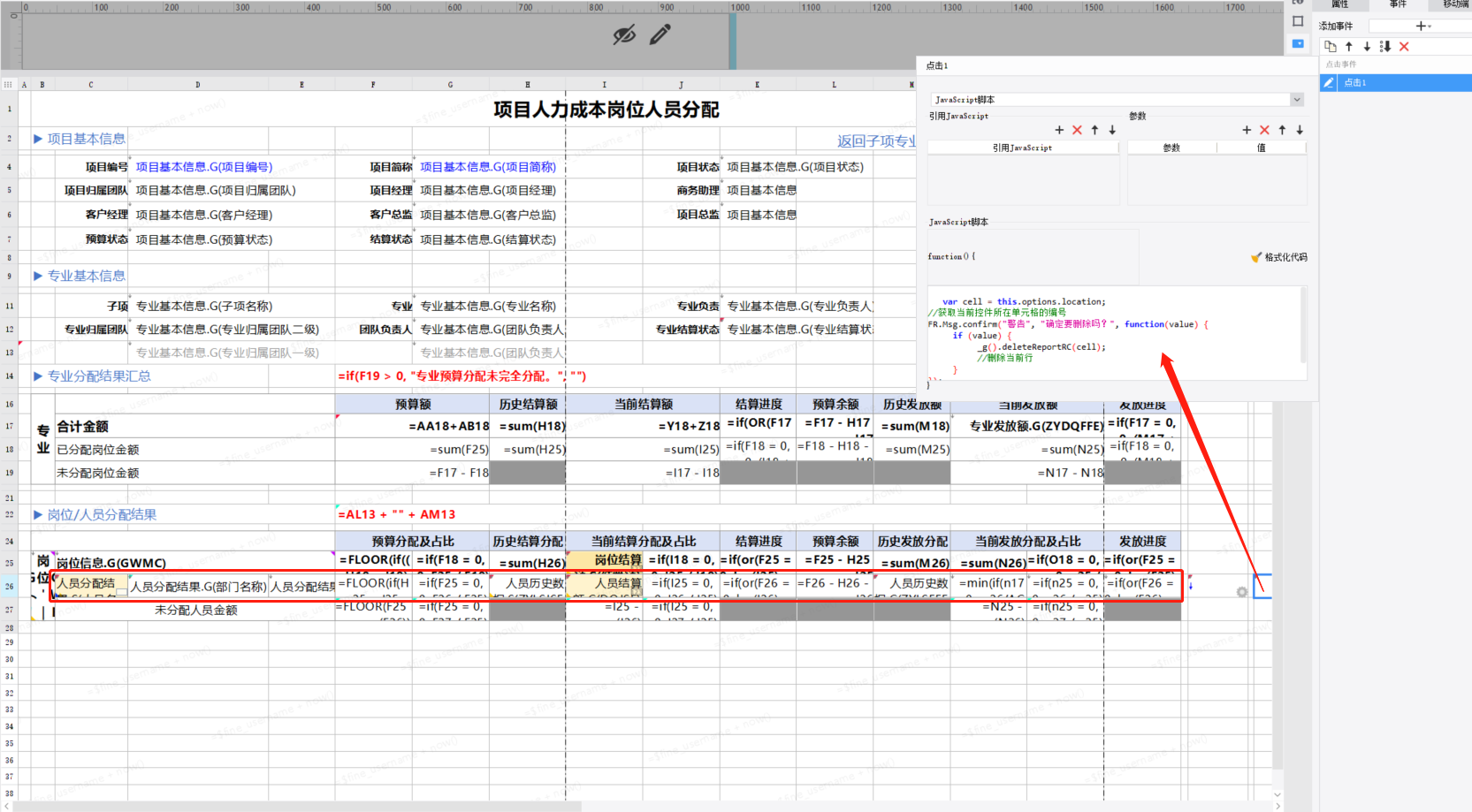Screen dimensions: 1472x812
Task: Remove 引用JavaScript entry with red X
Action: 1077,130
